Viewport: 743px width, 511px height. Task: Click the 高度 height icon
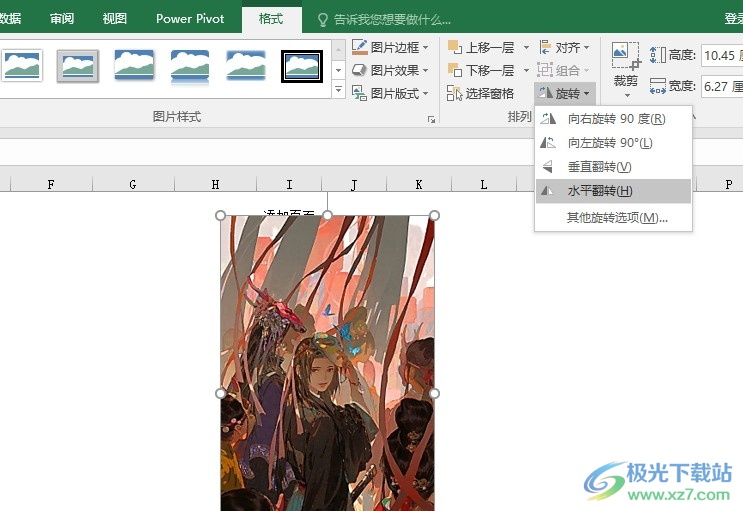[x=658, y=55]
